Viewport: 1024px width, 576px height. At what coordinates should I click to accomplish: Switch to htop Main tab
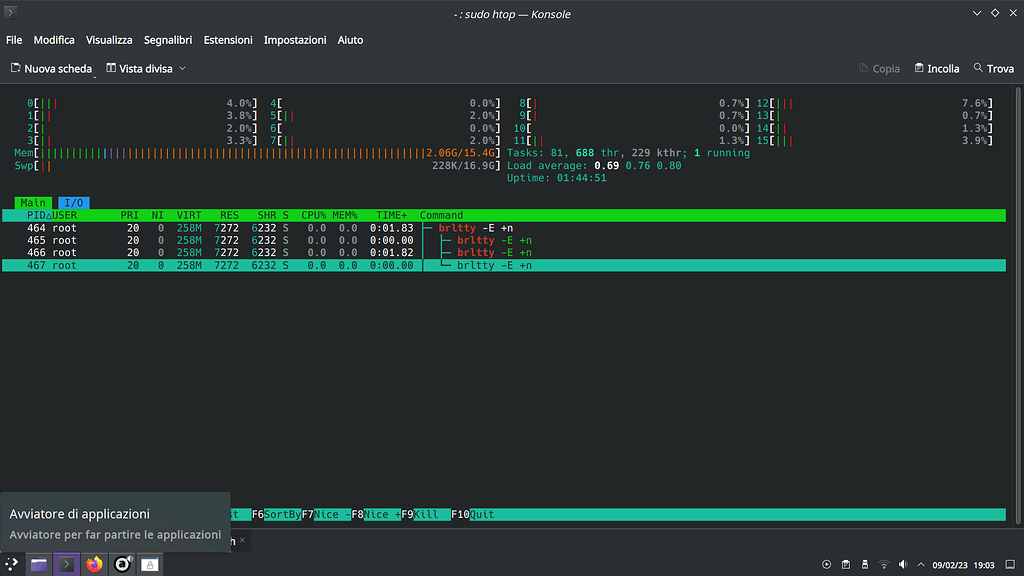[x=33, y=203]
